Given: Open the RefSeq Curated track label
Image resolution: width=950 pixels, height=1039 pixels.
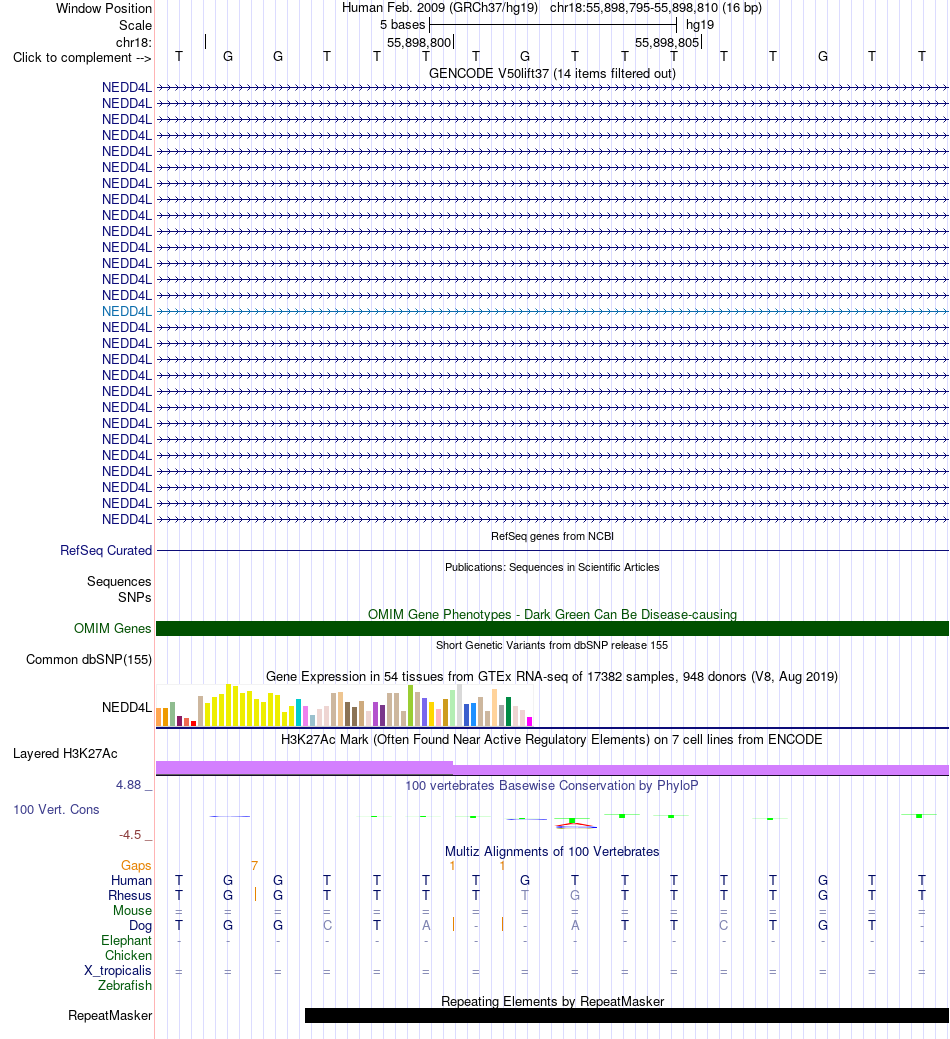Looking at the screenshot, I should click(x=106, y=551).
